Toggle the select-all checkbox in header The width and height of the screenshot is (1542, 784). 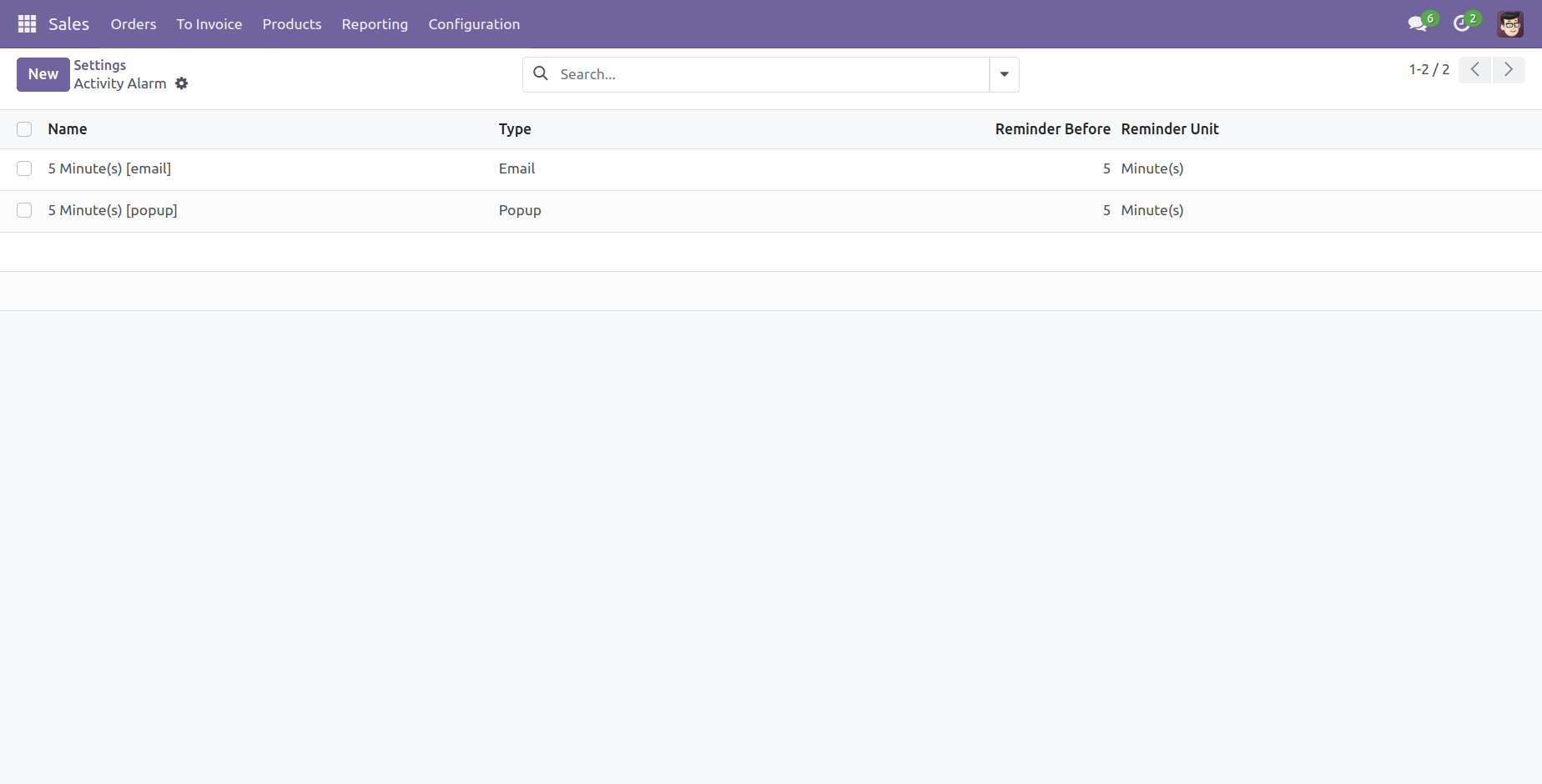24,129
